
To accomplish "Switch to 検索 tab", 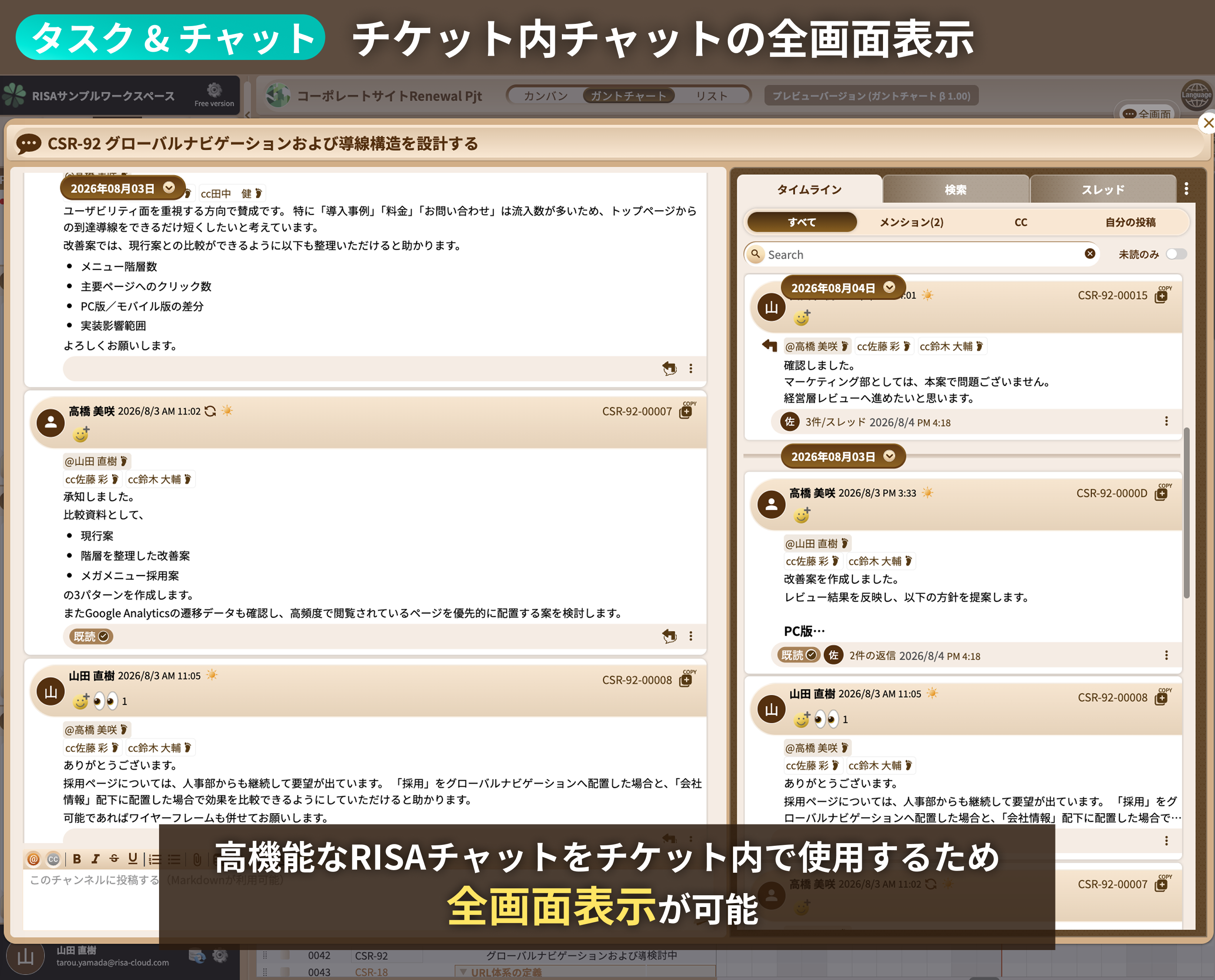I will tap(956, 189).
